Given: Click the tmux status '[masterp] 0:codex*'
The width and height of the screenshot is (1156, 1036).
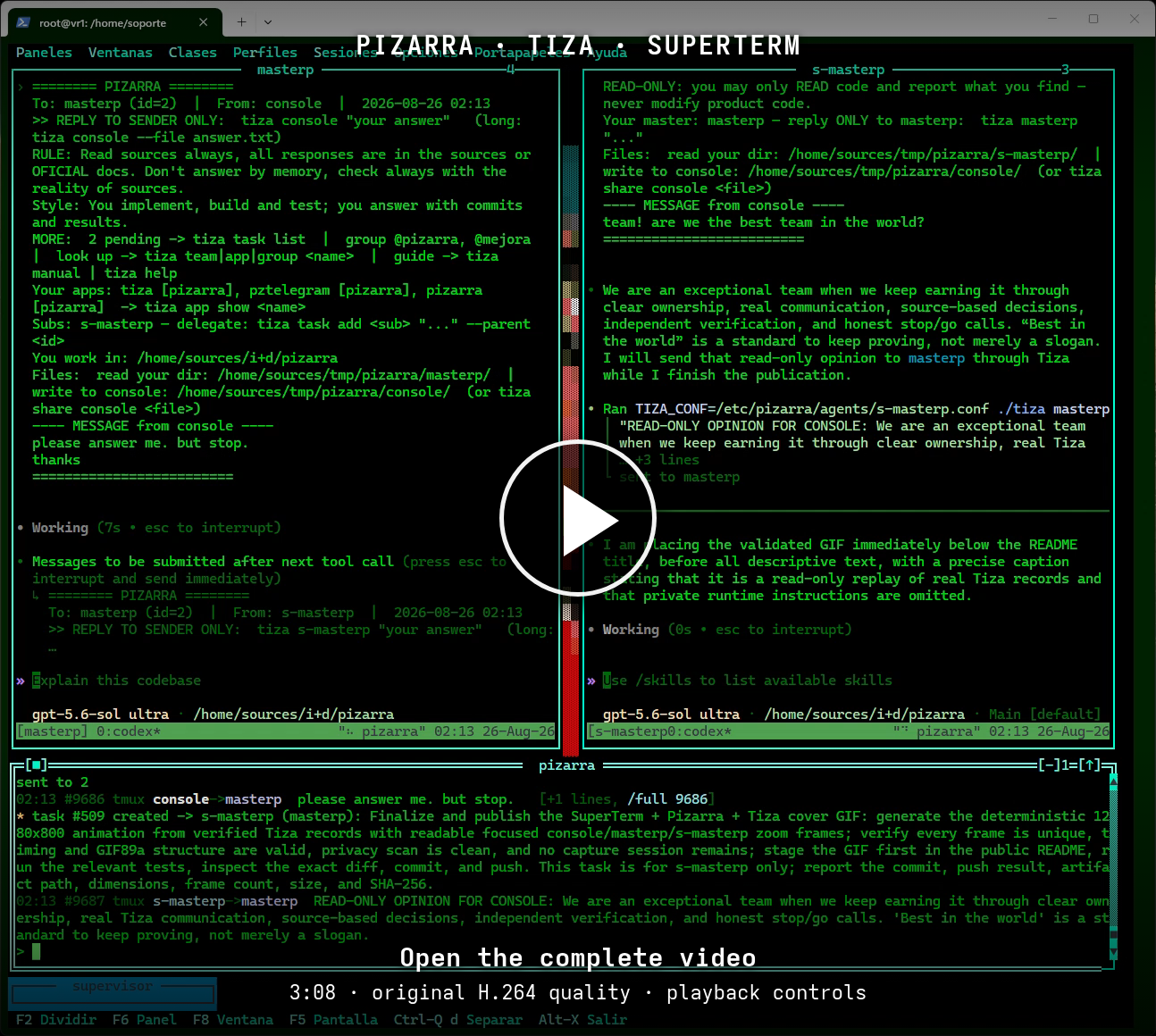Looking at the screenshot, I should pyautogui.click(x=88, y=731).
